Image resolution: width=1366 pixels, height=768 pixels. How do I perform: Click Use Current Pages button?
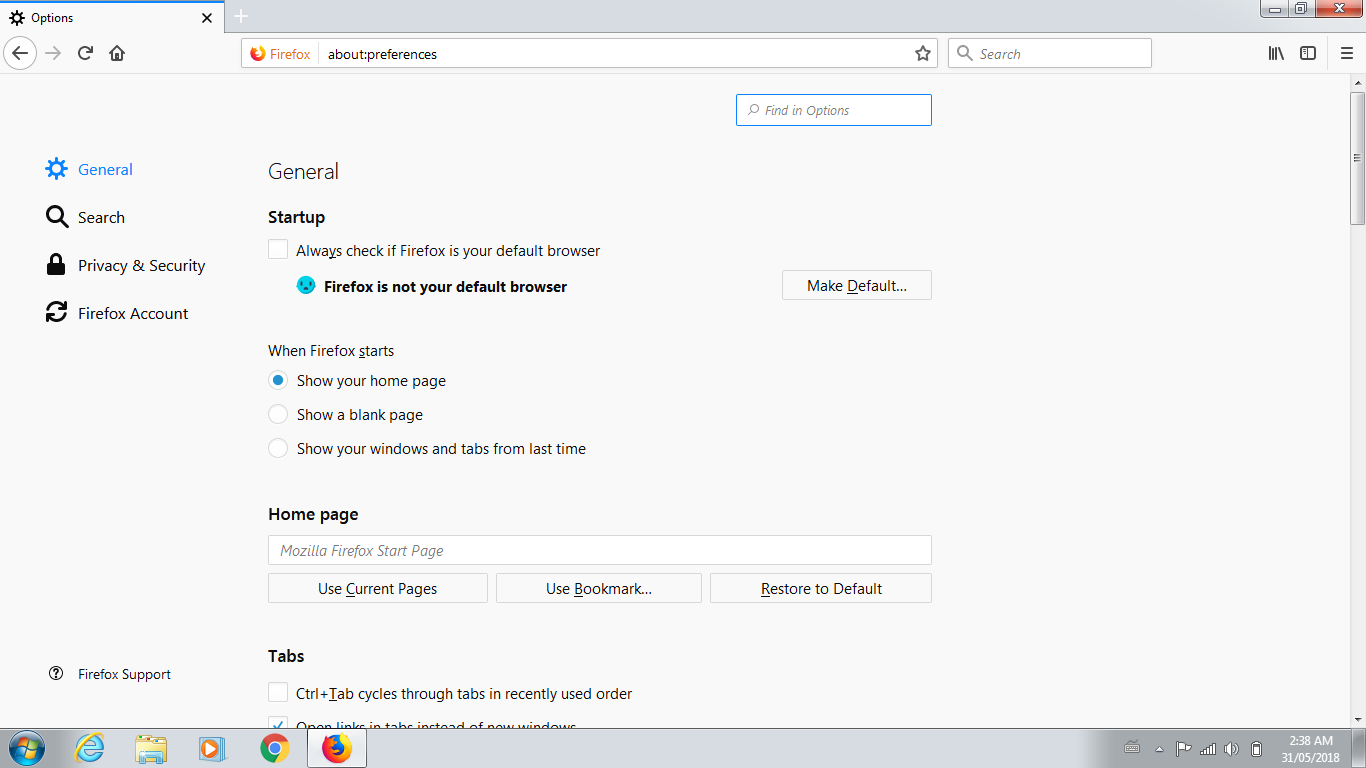(x=378, y=588)
